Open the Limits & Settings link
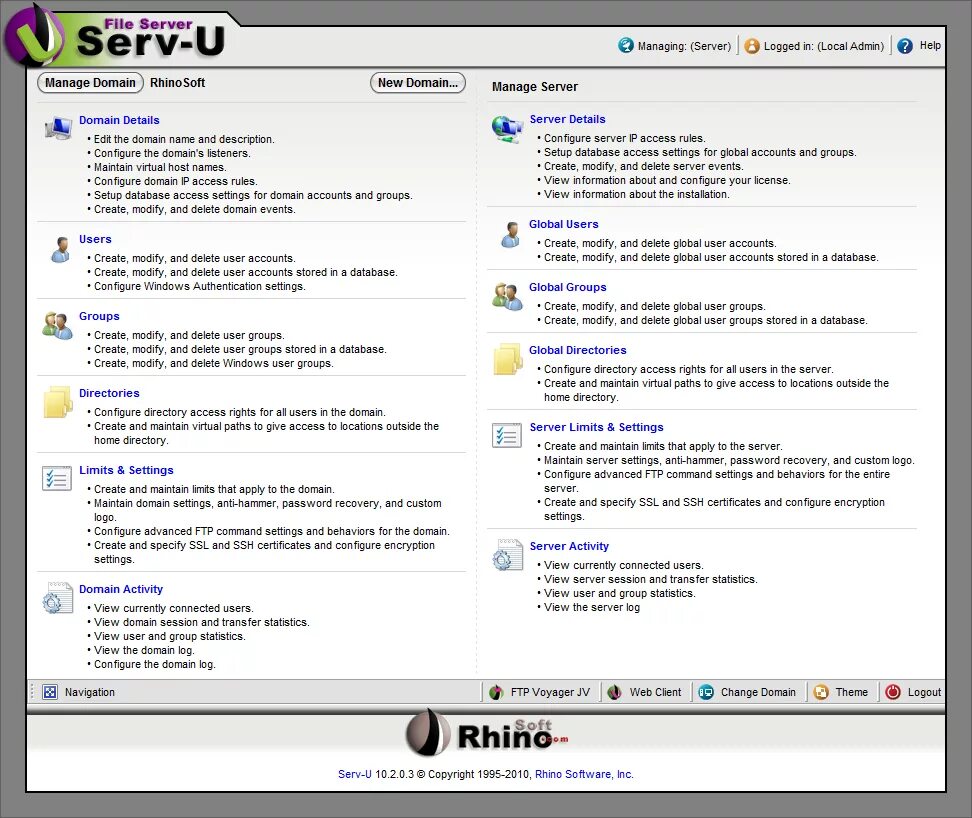This screenshot has width=972, height=818. point(126,470)
